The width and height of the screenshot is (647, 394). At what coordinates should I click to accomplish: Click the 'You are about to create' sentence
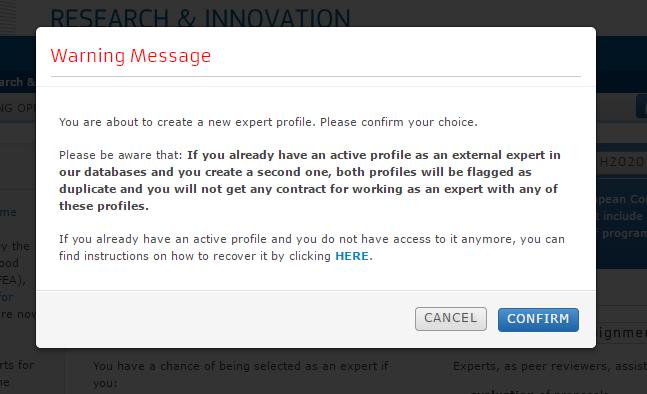pyautogui.click(x=268, y=122)
